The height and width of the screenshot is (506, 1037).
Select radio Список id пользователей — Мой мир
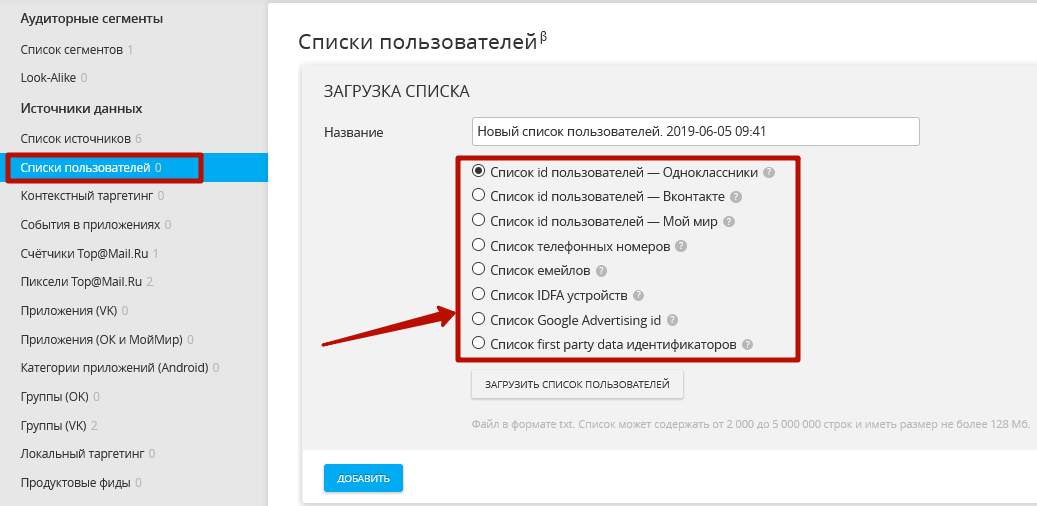coord(478,221)
